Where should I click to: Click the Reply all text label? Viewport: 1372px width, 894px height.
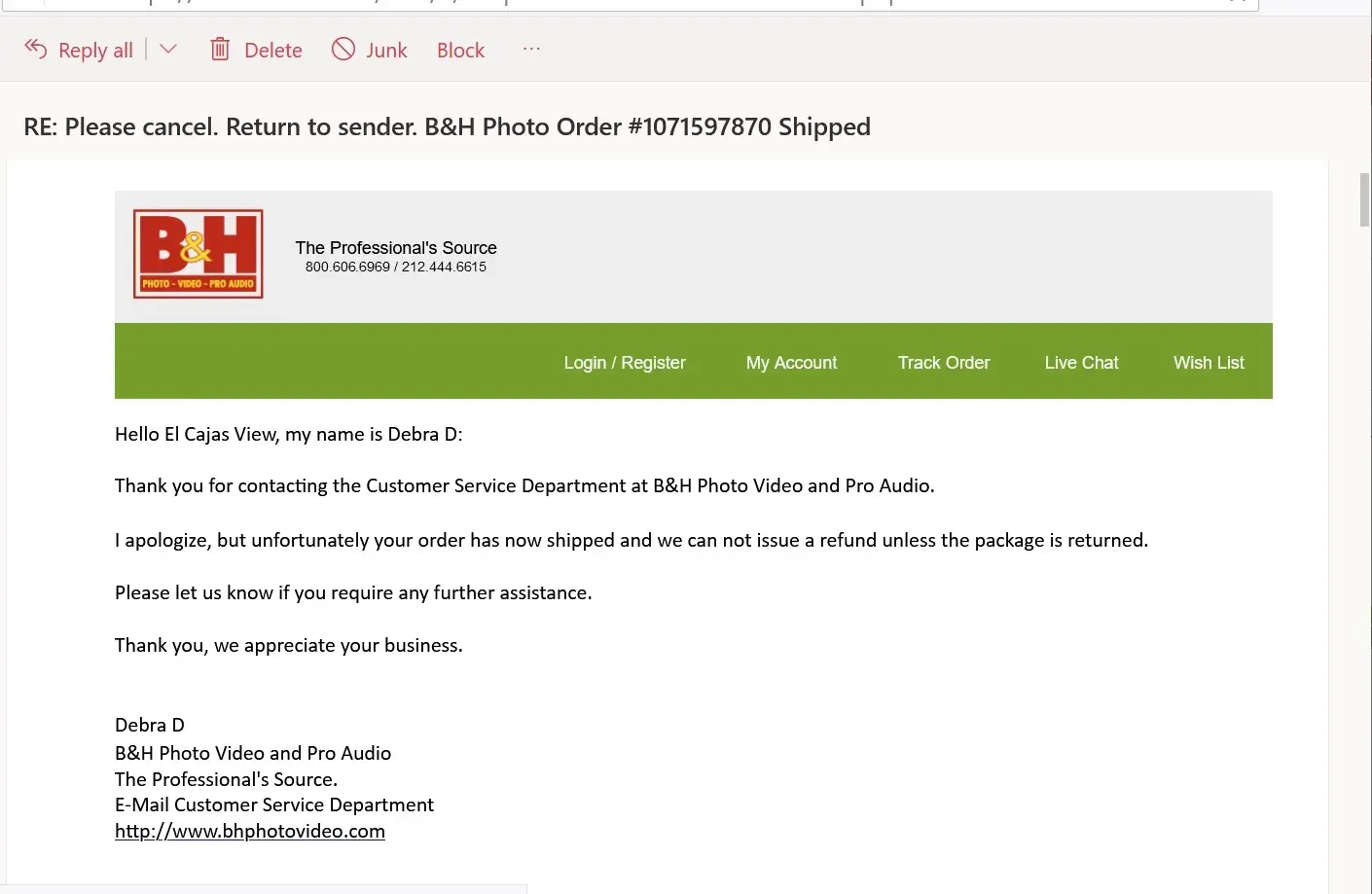[x=95, y=51]
